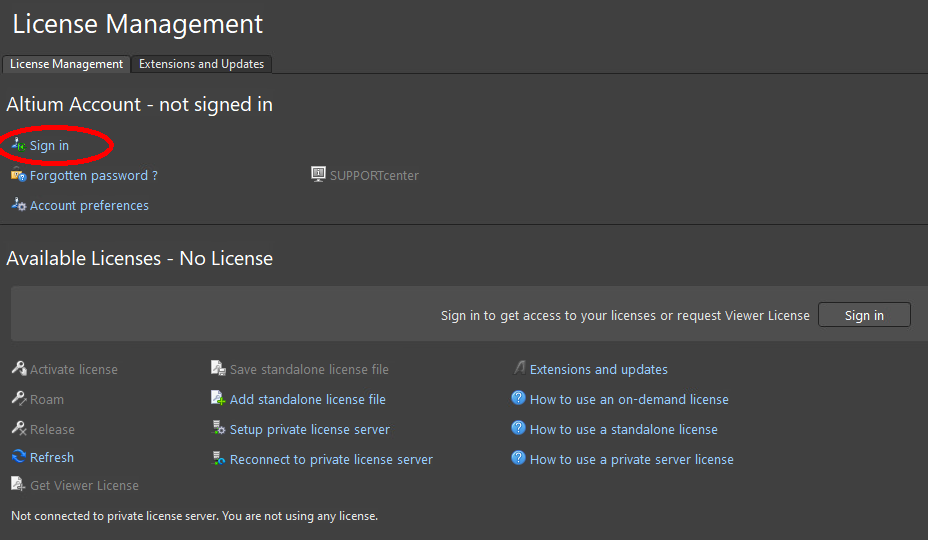Click the Add standalone license file icon
Screen dimensions: 928x540
218,398
